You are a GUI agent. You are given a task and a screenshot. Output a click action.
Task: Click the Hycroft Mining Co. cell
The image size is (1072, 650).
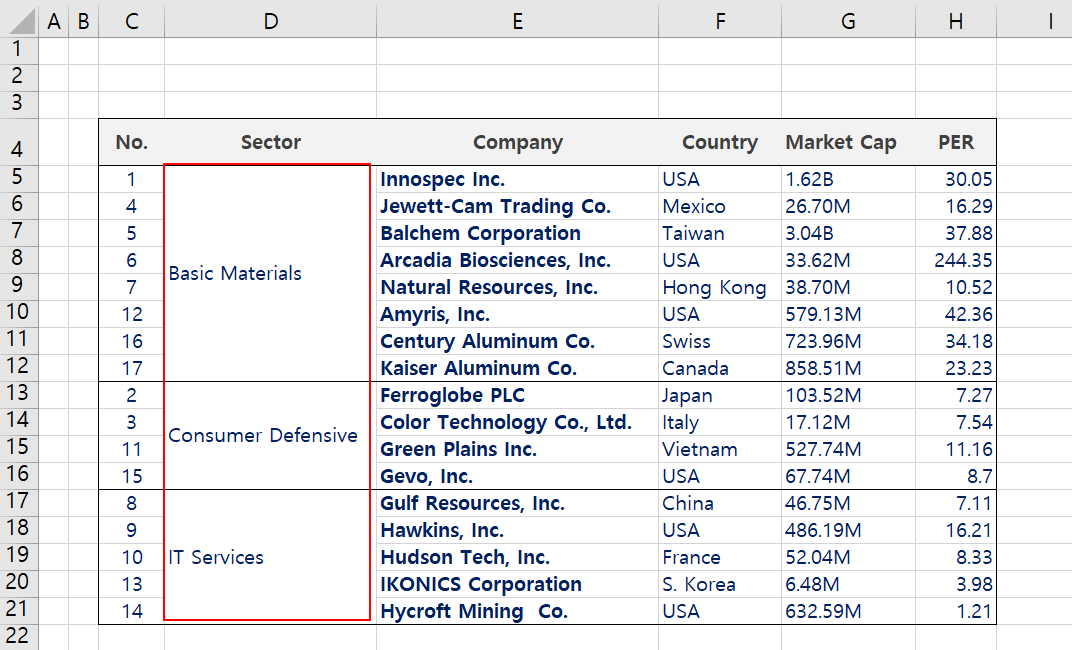coord(518,611)
